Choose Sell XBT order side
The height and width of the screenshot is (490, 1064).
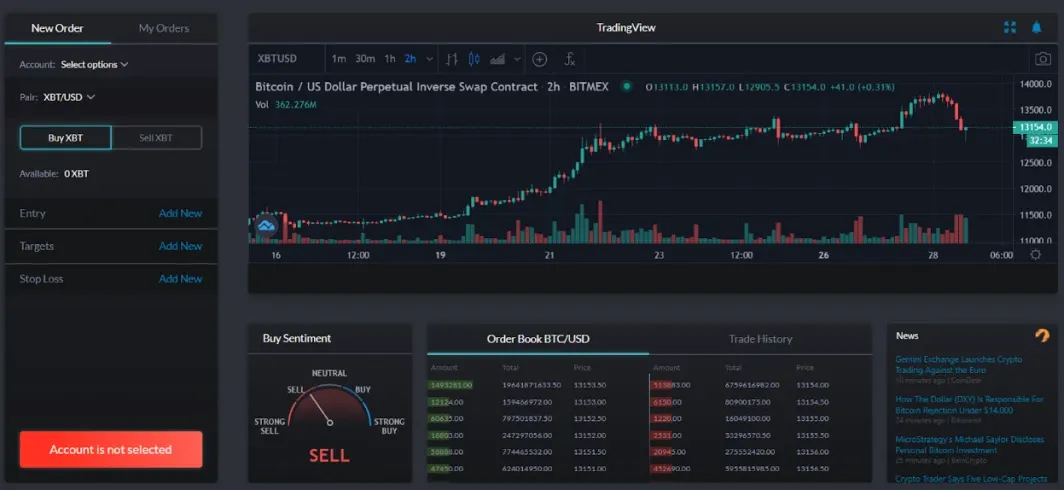(156, 138)
